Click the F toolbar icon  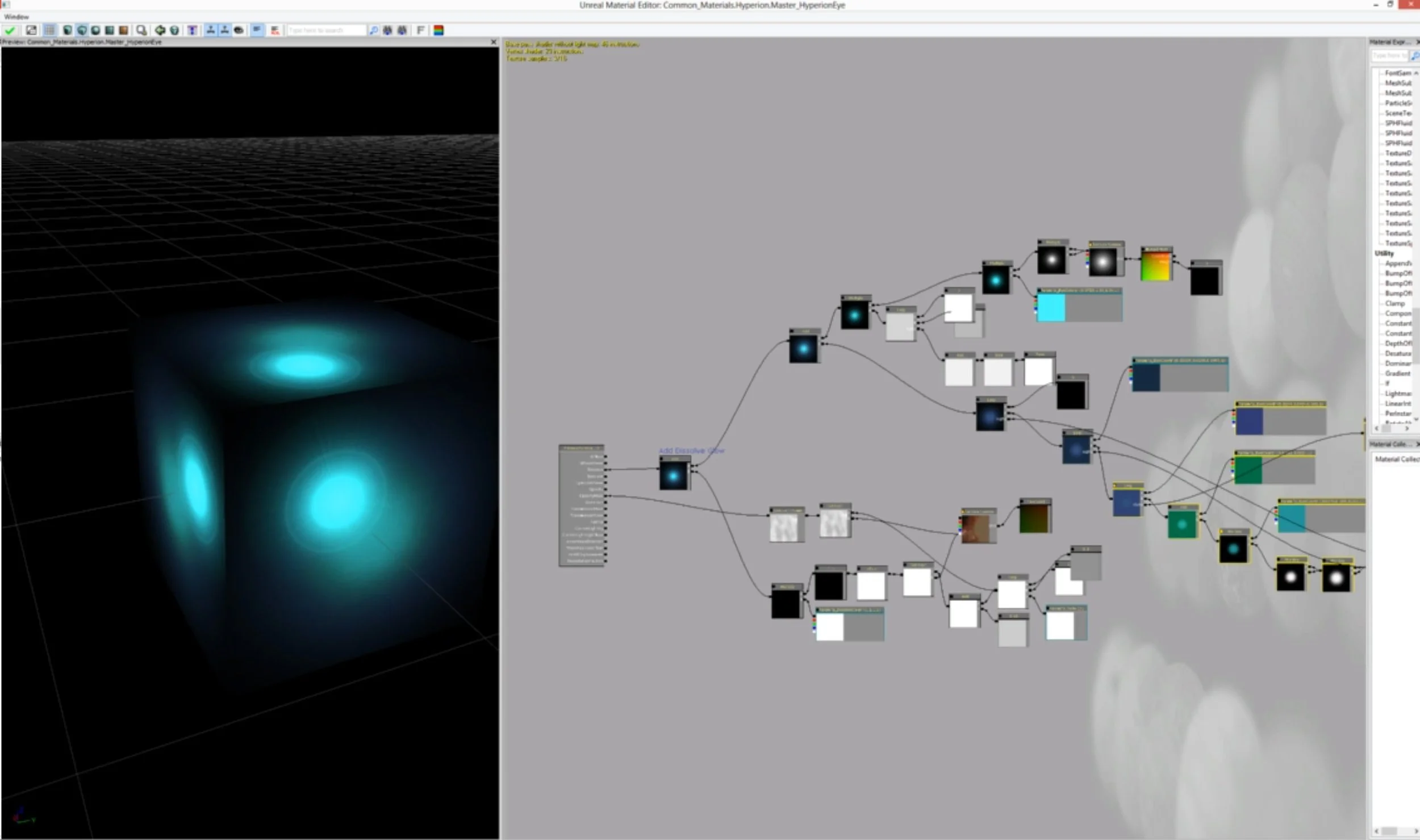pyautogui.click(x=421, y=30)
